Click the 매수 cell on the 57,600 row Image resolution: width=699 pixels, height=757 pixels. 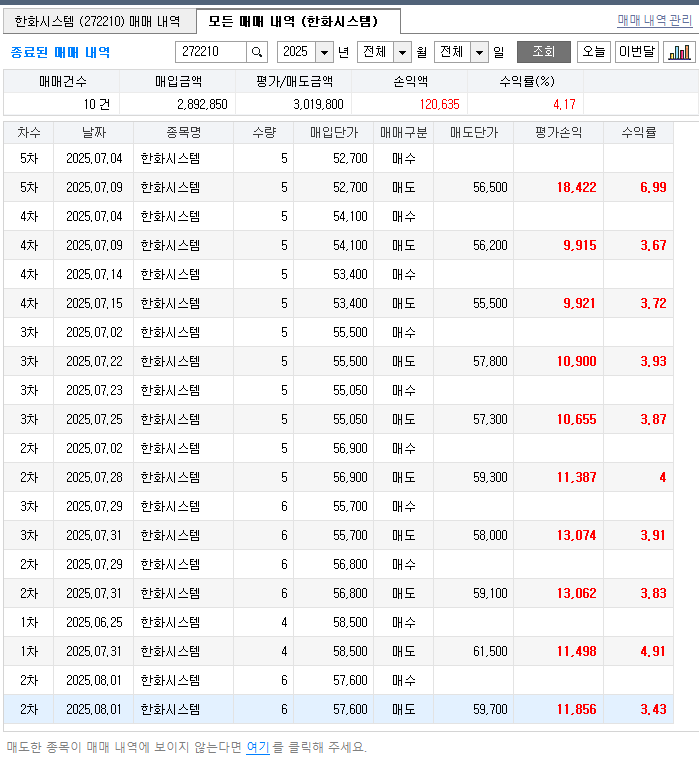[x=404, y=680]
